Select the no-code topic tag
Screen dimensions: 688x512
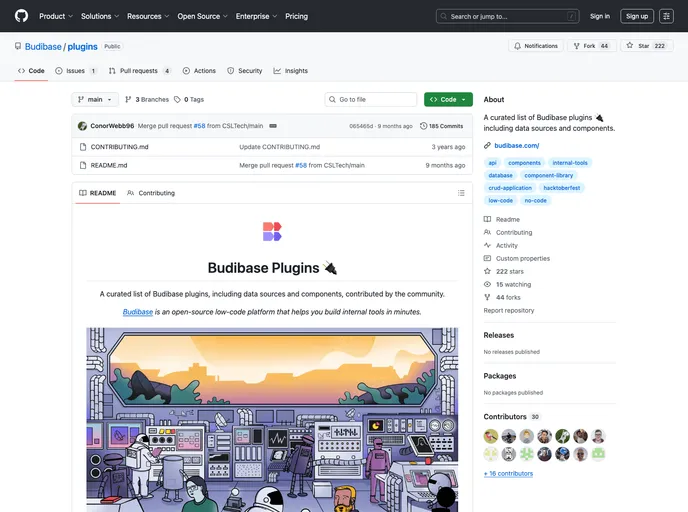[x=535, y=201]
